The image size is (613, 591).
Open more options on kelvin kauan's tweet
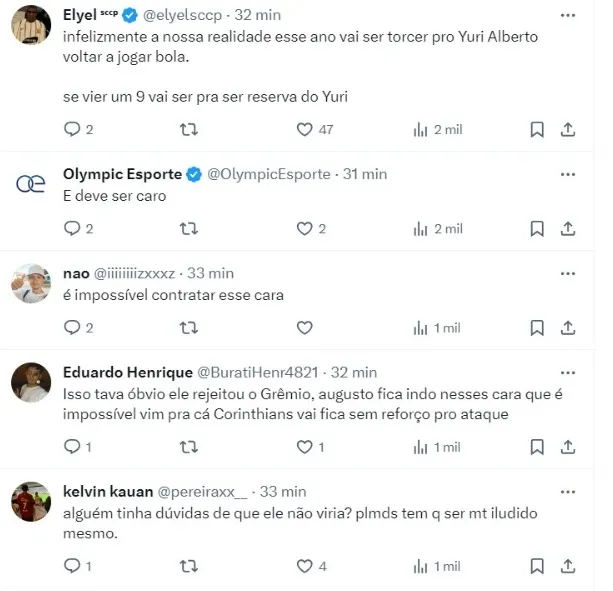[x=567, y=491]
